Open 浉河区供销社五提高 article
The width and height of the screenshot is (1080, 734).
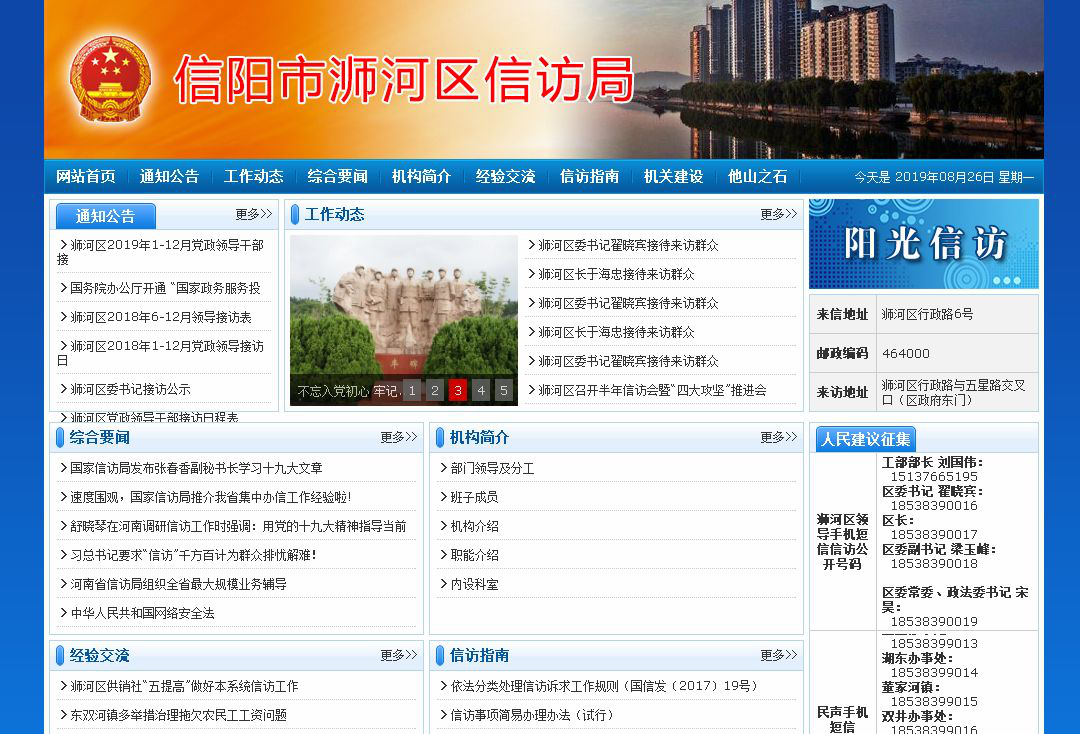click(184, 686)
